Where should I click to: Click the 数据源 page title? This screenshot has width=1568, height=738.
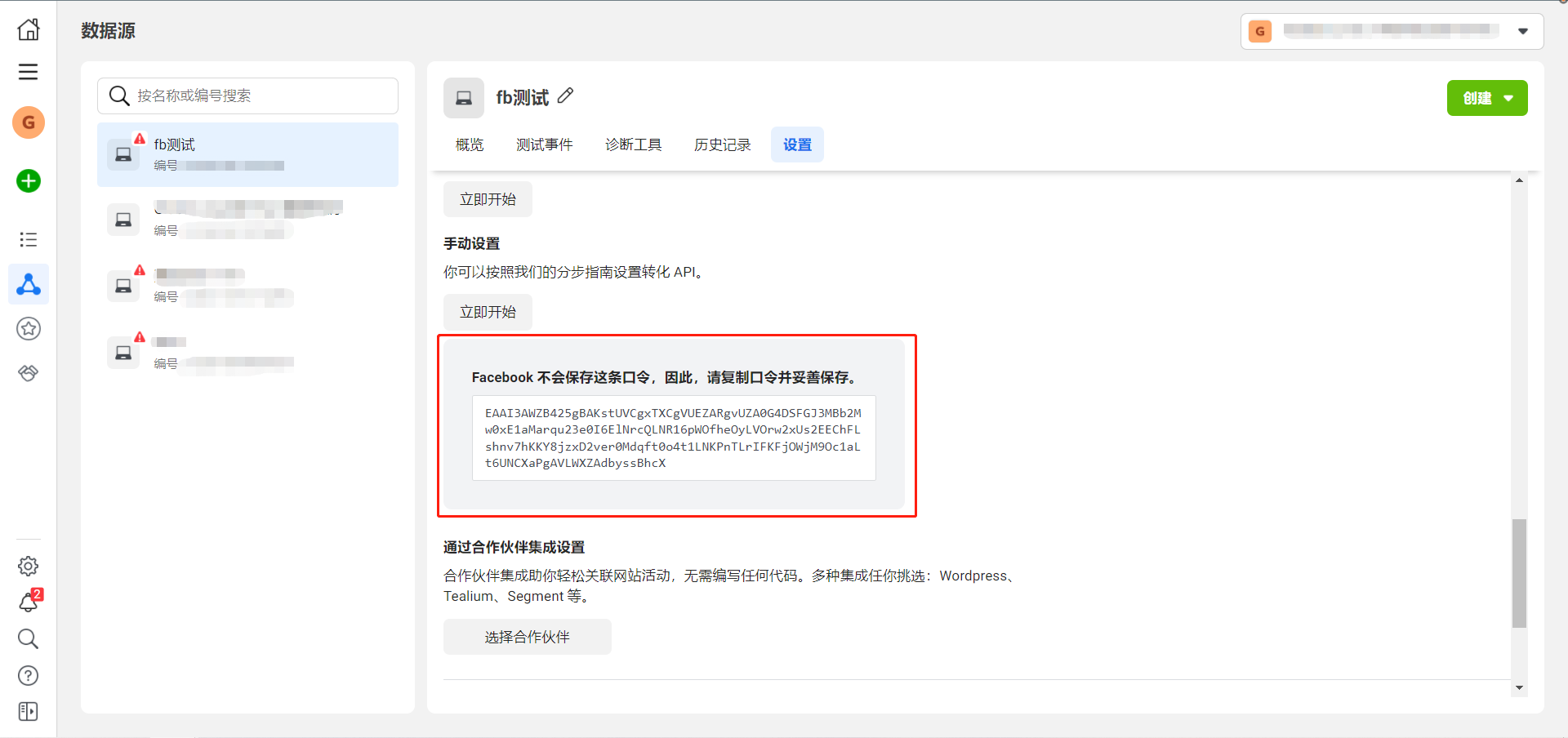pos(108,30)
